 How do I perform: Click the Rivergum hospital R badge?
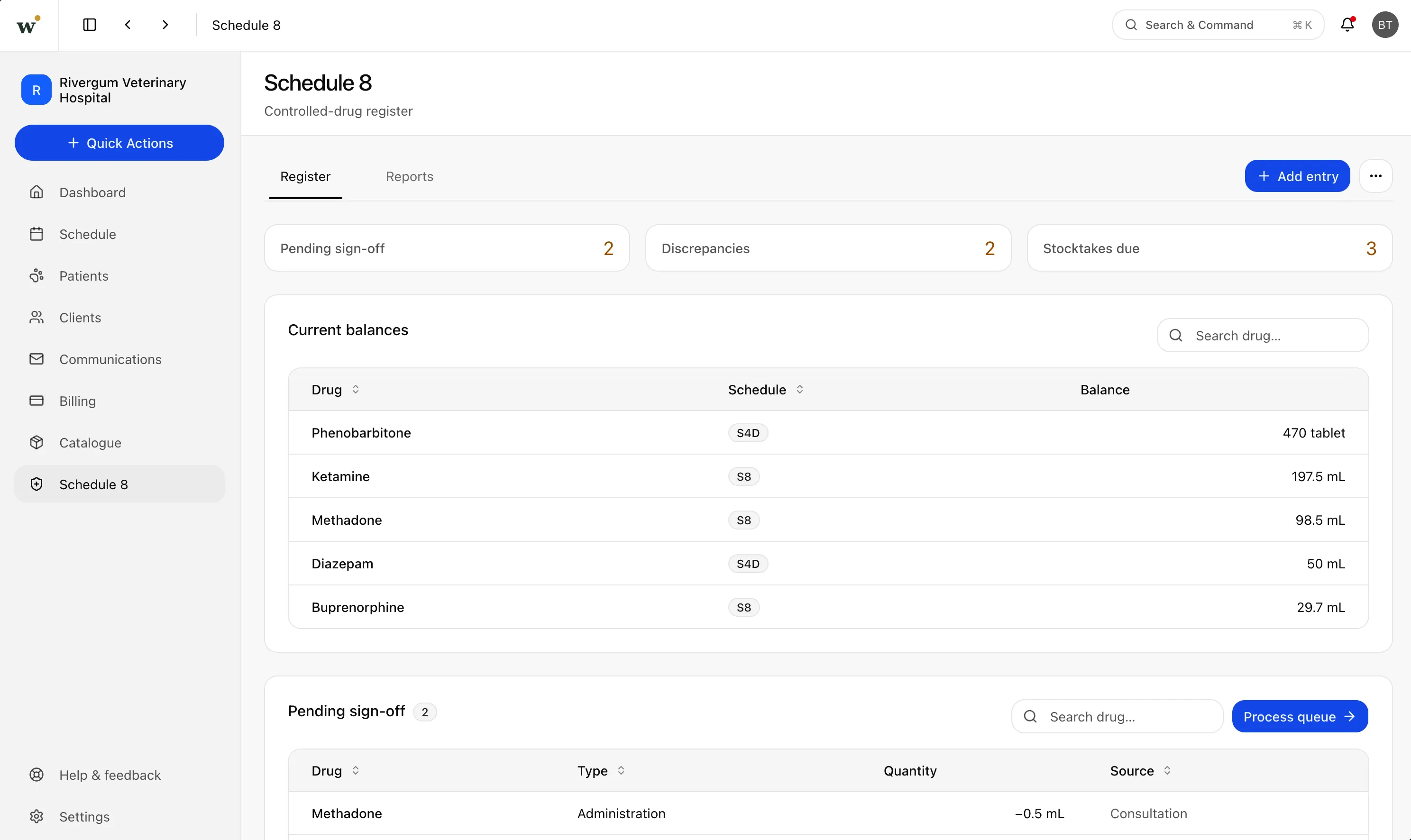[36, 90]
